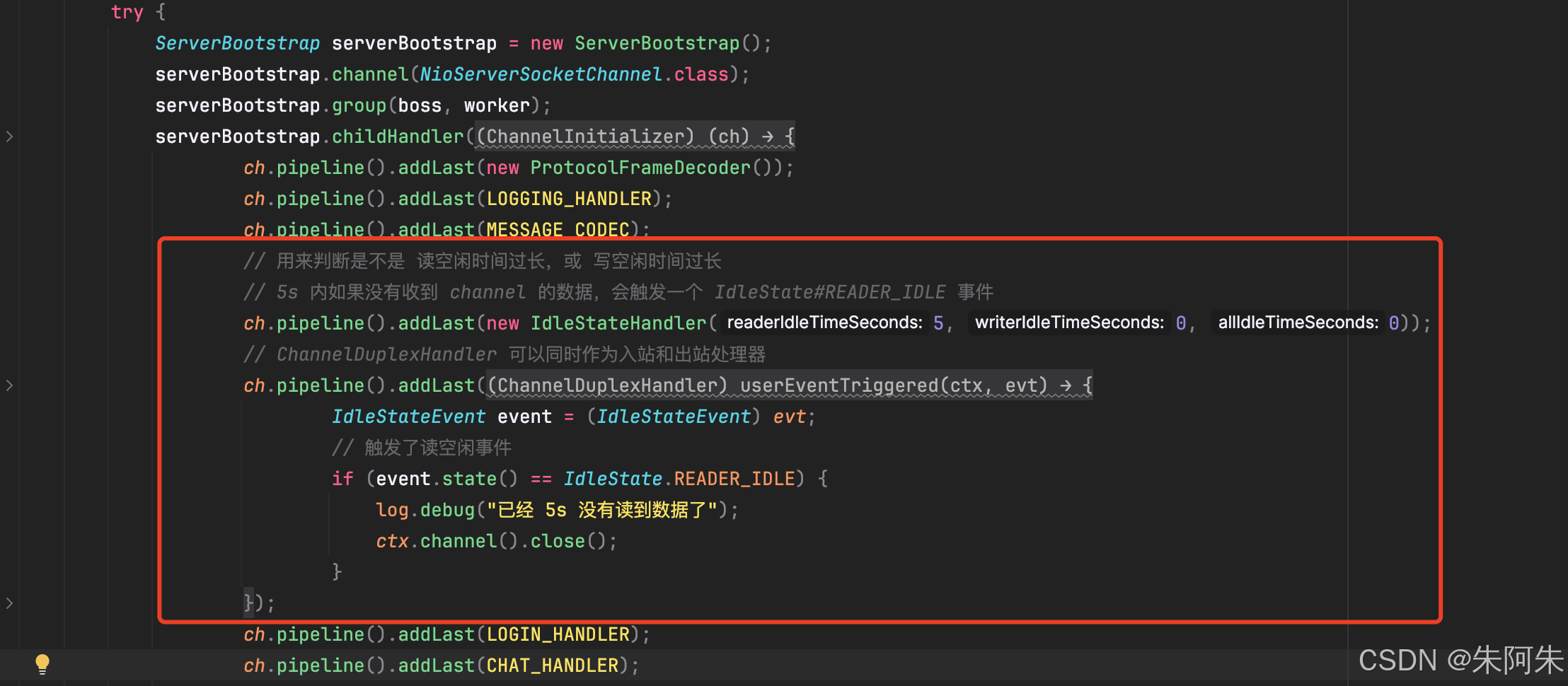
Task: Click 'ServerBootstrap' type in the declaration
Action: click(238, 43)
